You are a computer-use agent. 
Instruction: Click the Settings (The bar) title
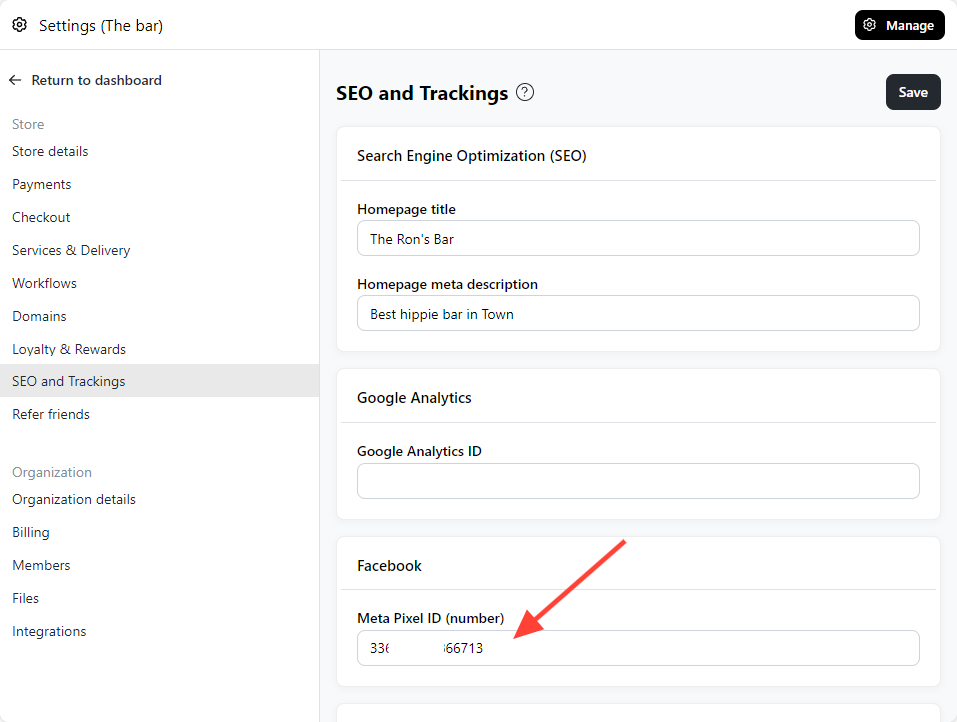point(101,26)
